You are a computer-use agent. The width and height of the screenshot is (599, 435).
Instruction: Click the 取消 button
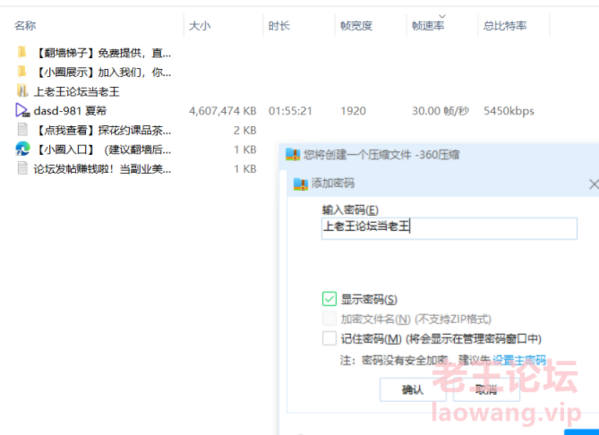coord(486,390)
